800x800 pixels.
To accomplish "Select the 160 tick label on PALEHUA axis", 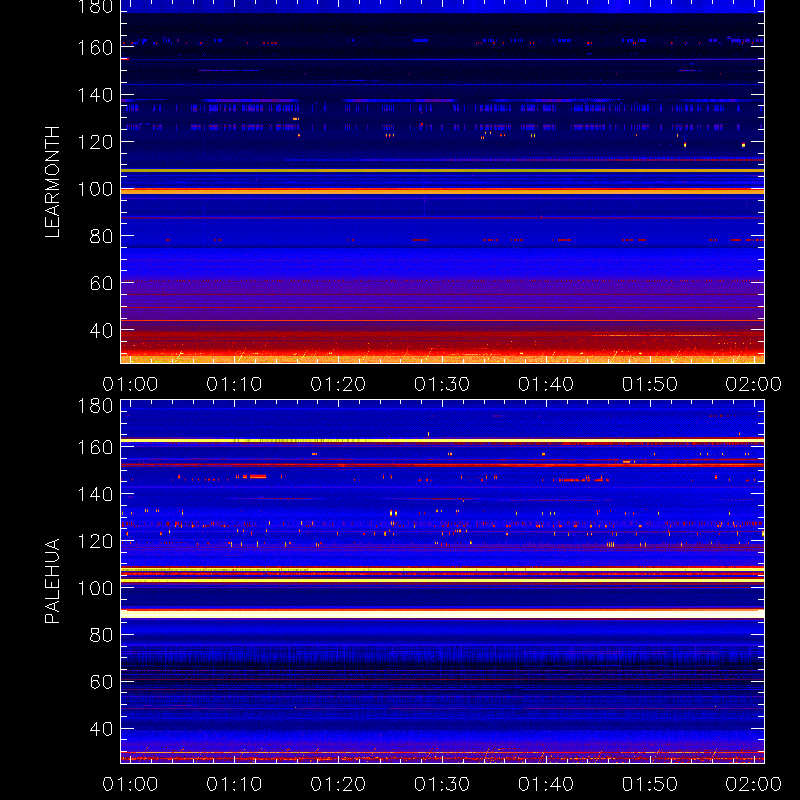I will [95, 447].
